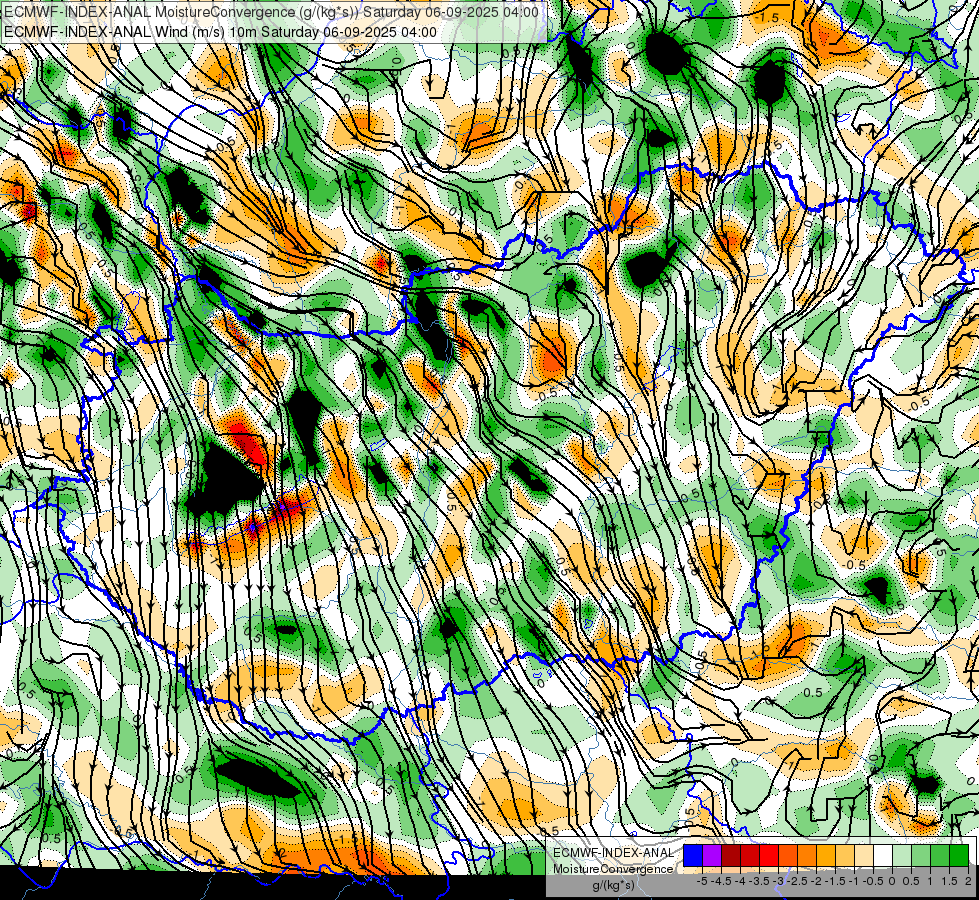The height and width of the screenshot is (900, 979).
Task: Click the purple legend swatch
Action: point(712,855)
